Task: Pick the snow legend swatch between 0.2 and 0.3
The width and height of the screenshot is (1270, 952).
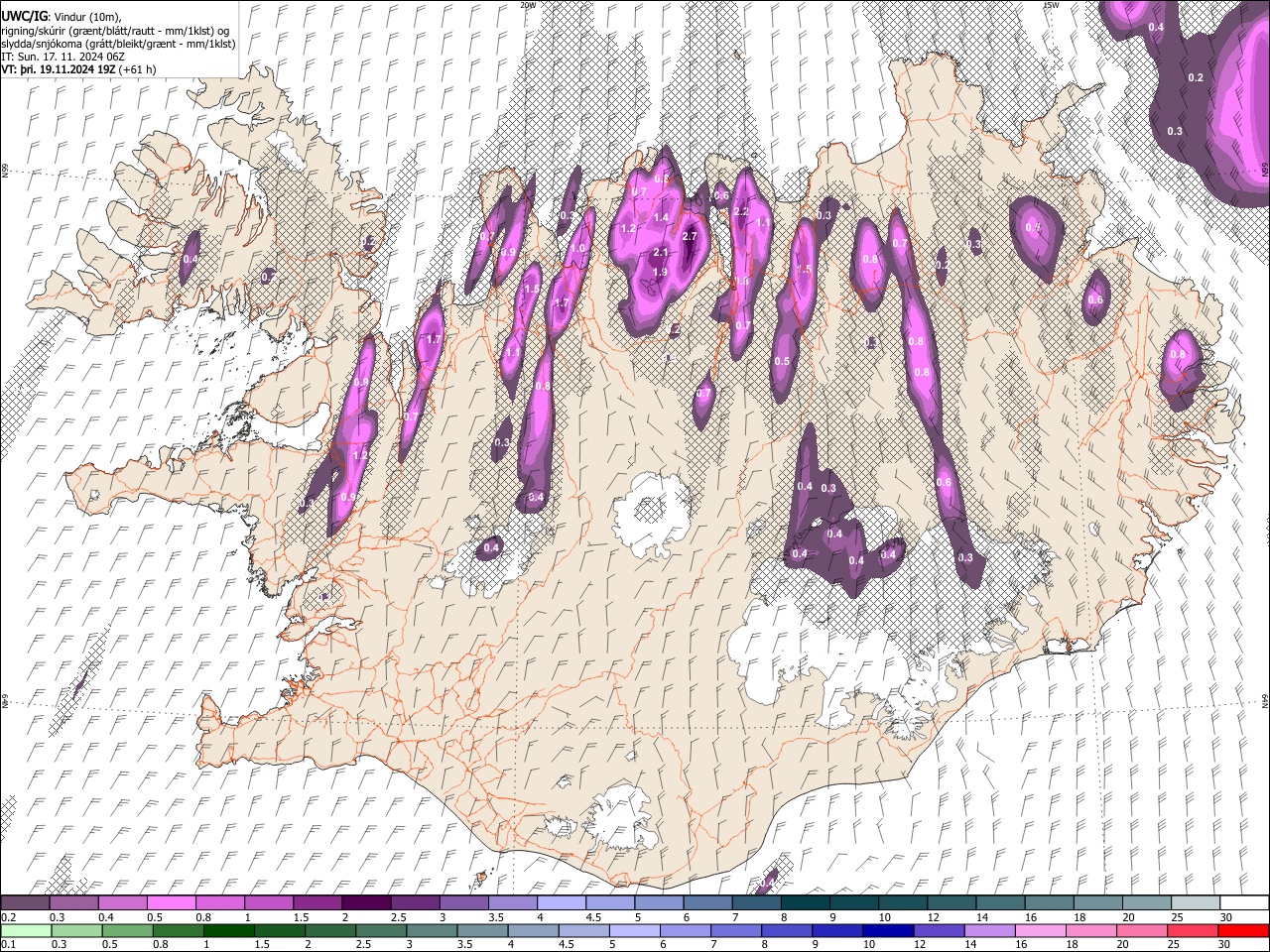Action: click(24, 903)
